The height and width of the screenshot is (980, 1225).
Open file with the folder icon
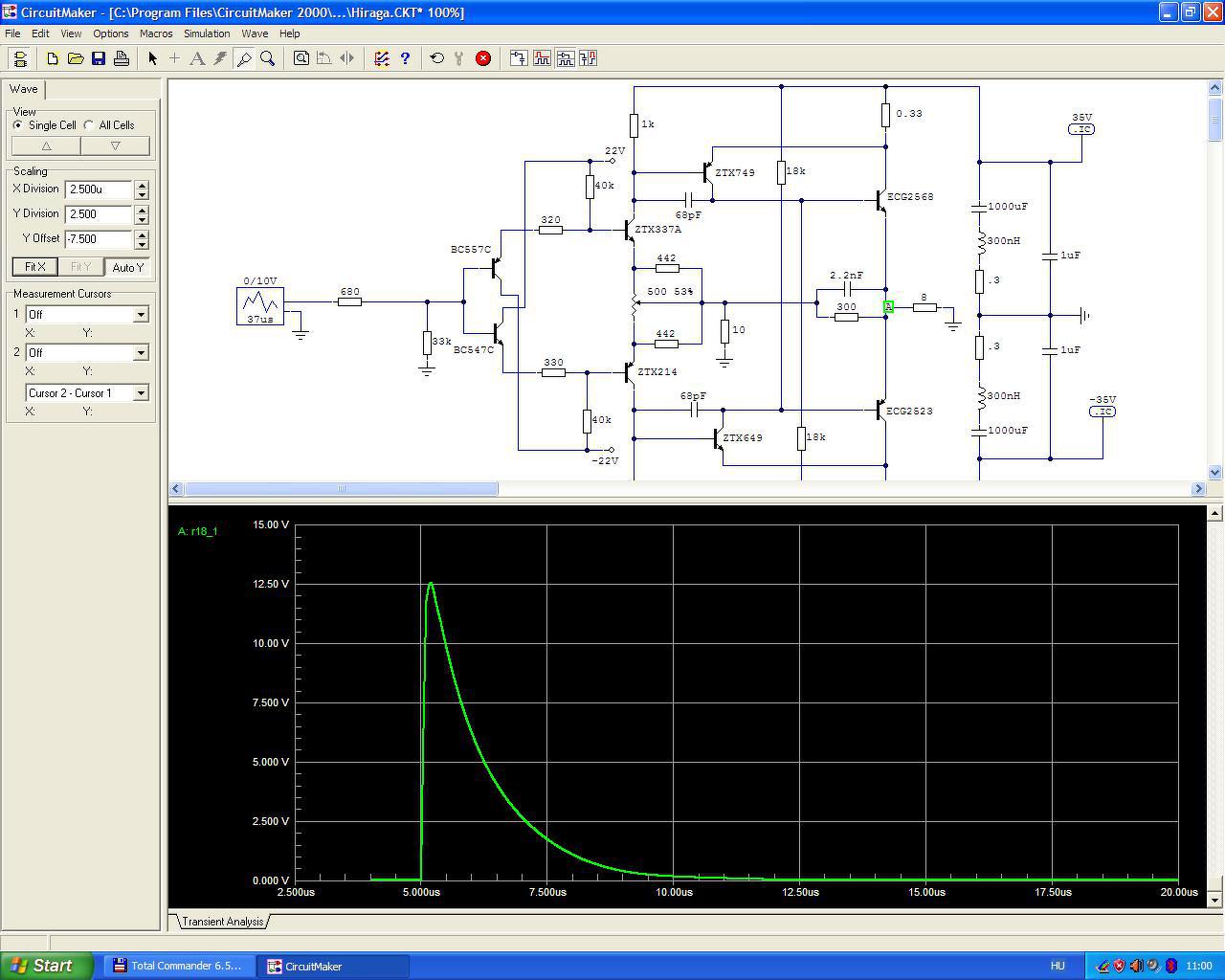(76, 58)
